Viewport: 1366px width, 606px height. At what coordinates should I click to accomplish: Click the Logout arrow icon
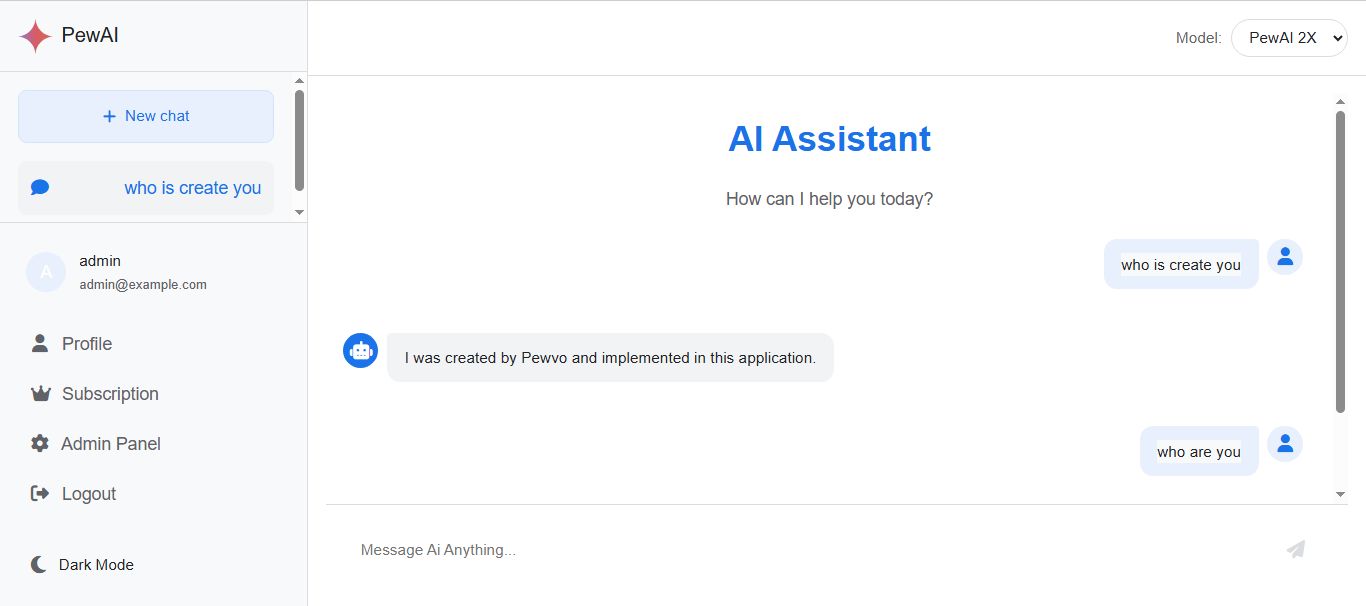40,494
